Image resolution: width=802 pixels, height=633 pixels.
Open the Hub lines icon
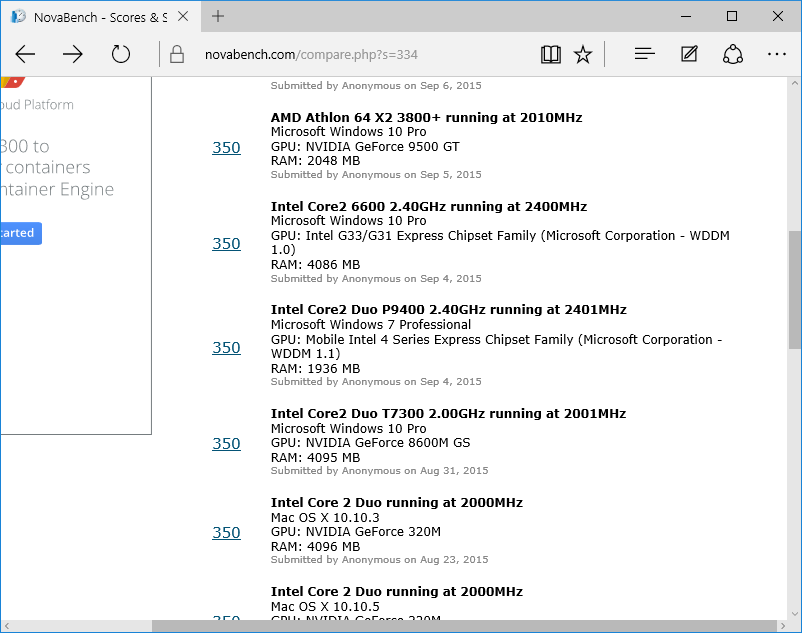point(644,54)
